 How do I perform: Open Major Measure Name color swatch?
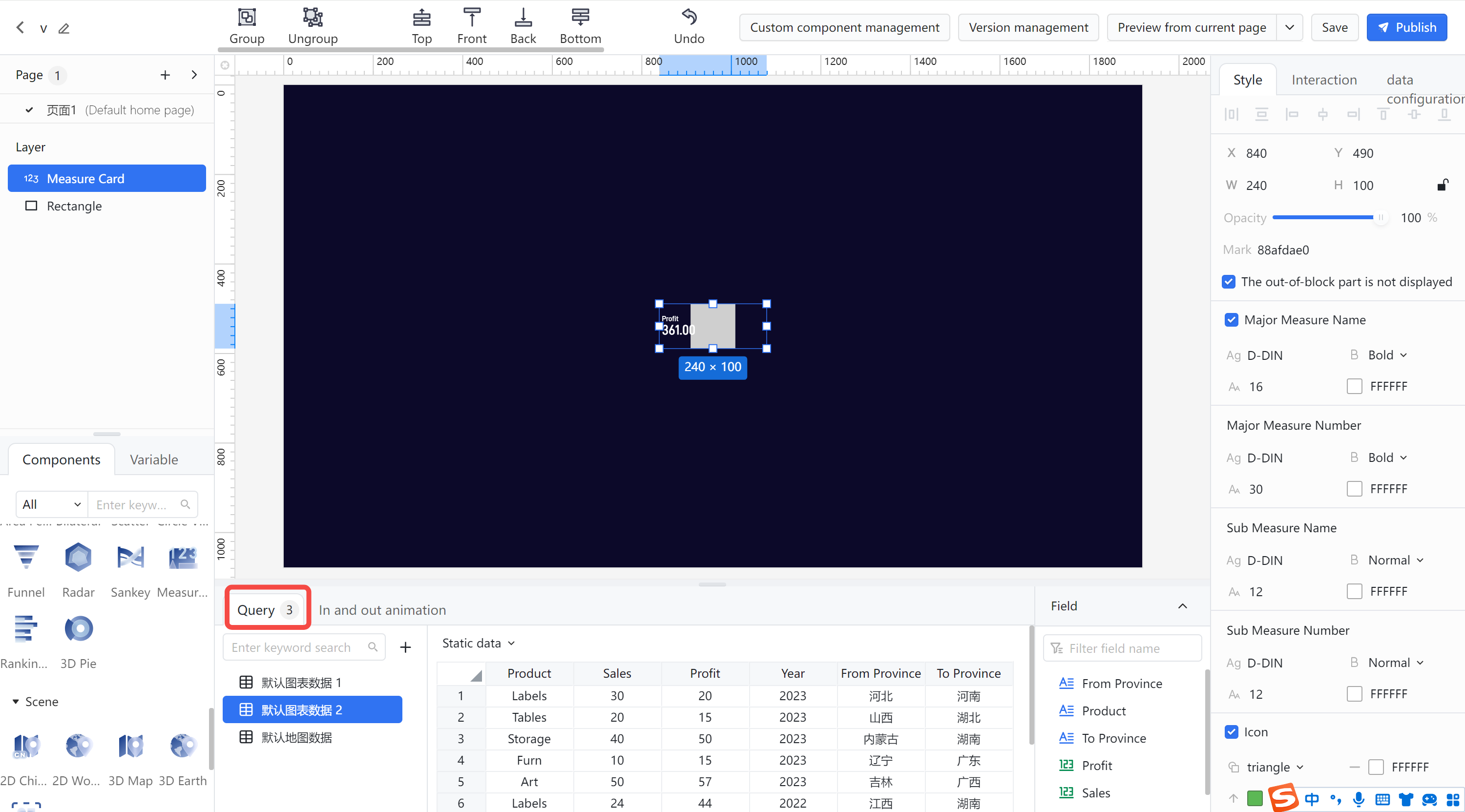click(x=1354, y=386)
